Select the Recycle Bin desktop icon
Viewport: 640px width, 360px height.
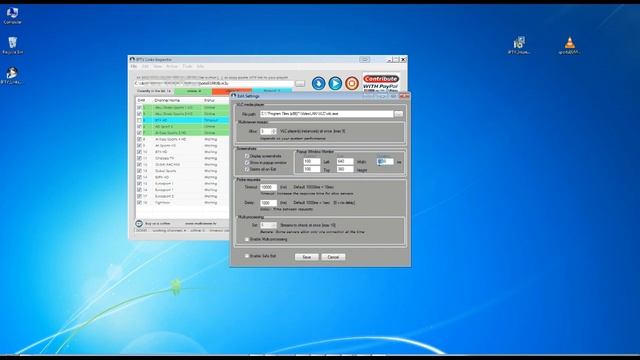(13, 45)
